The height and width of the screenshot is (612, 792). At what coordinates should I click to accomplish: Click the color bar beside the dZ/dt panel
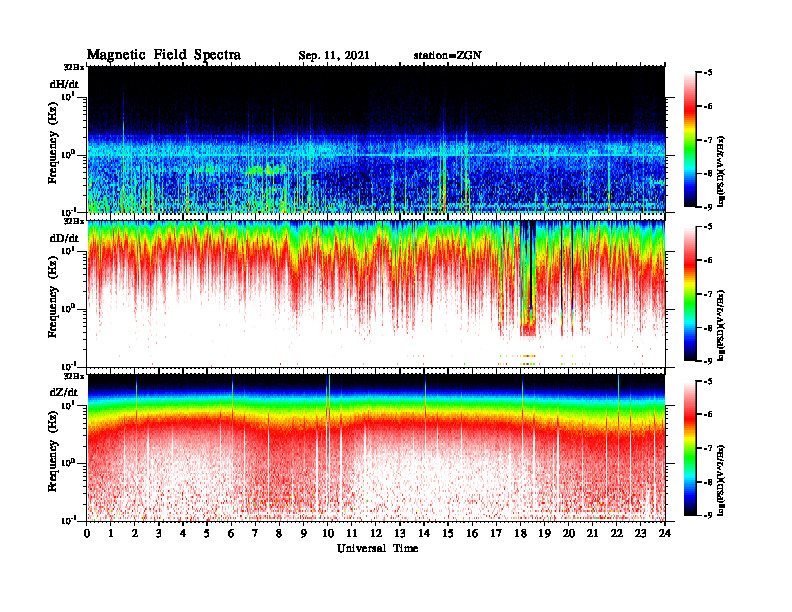click(x=690, y=448)
